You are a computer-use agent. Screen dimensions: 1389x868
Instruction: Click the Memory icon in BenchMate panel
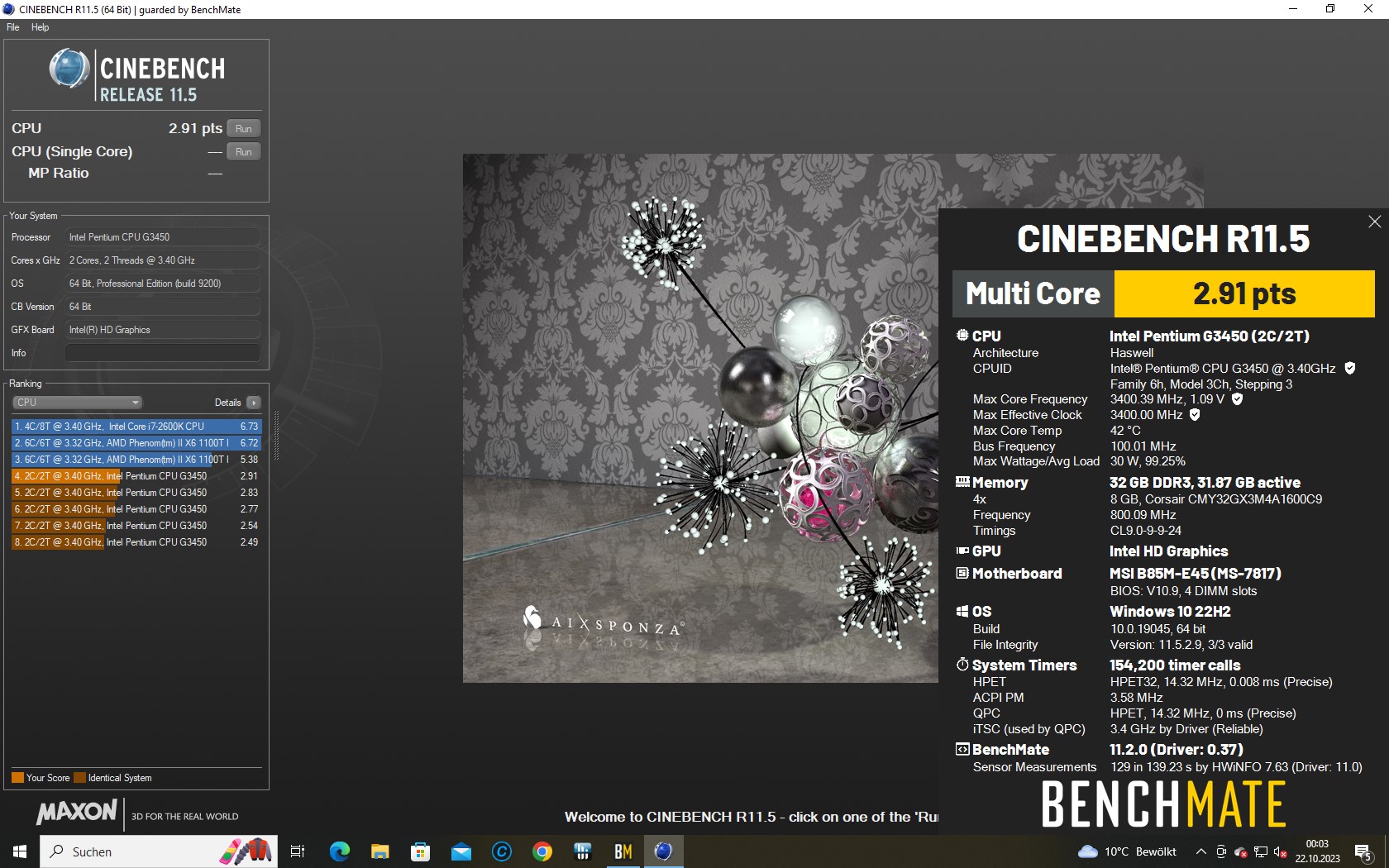(962, 482)
